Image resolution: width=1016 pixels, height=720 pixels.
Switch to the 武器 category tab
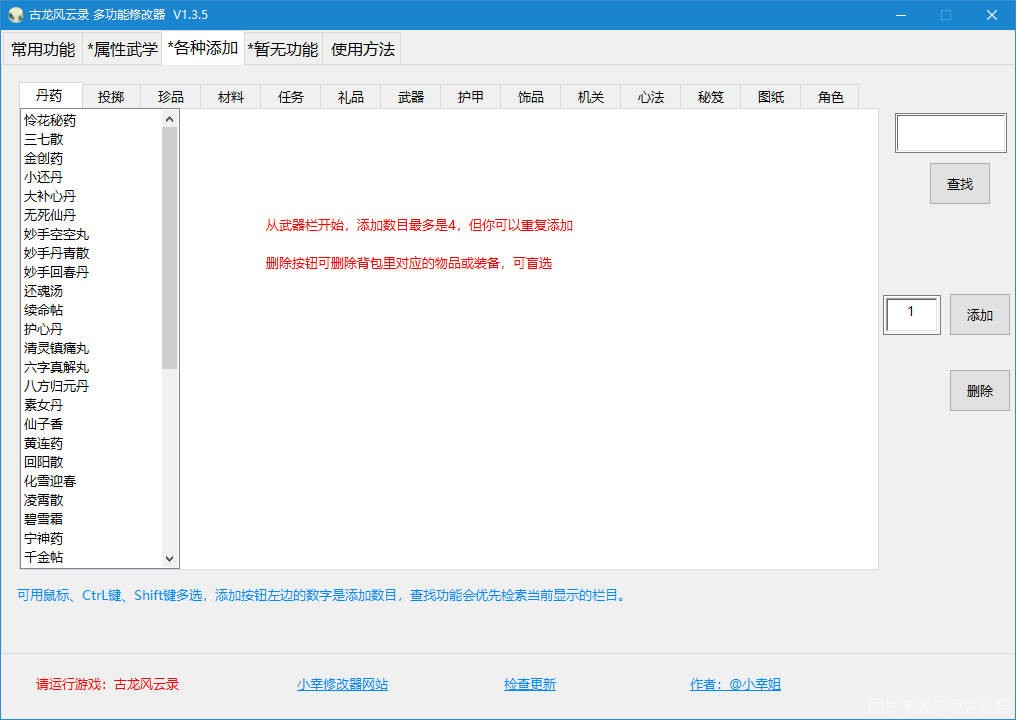410,96
